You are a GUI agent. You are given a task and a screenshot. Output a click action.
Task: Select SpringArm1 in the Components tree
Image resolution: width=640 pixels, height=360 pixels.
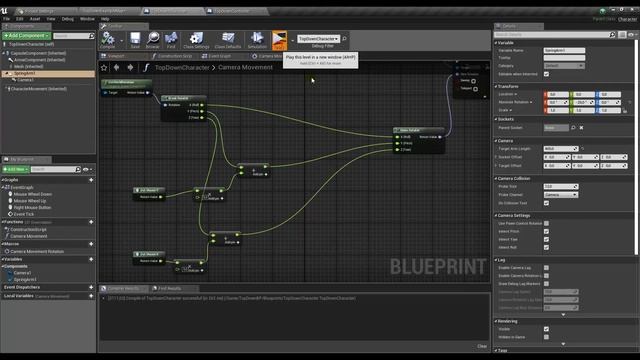[24, 73]
